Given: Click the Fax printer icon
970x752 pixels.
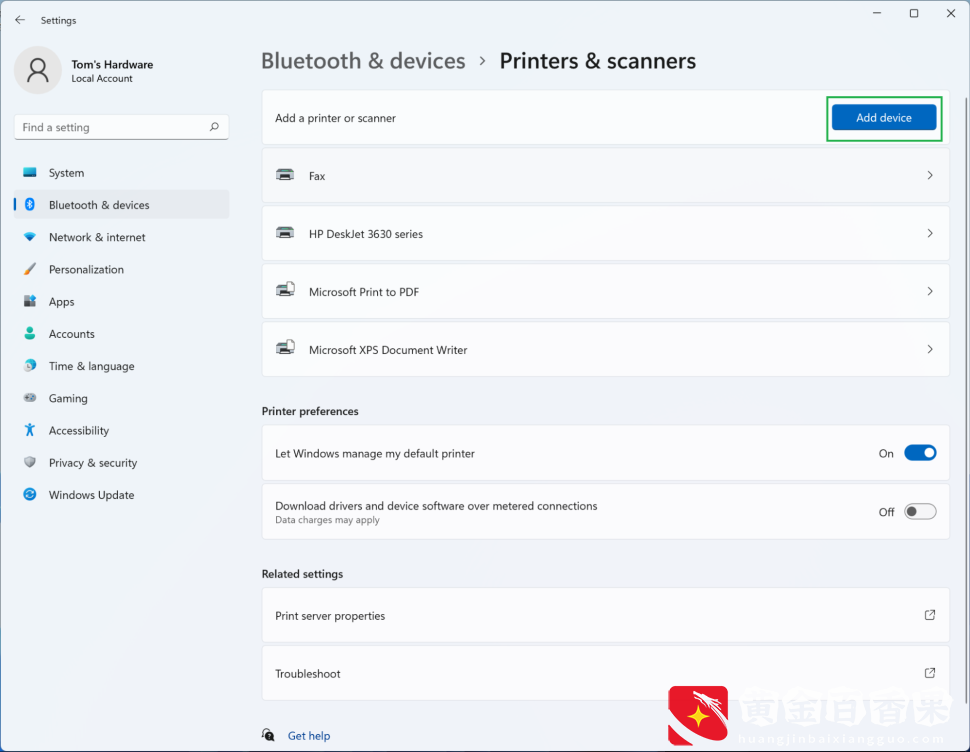Looking at the screenshot, I should 285,175.
